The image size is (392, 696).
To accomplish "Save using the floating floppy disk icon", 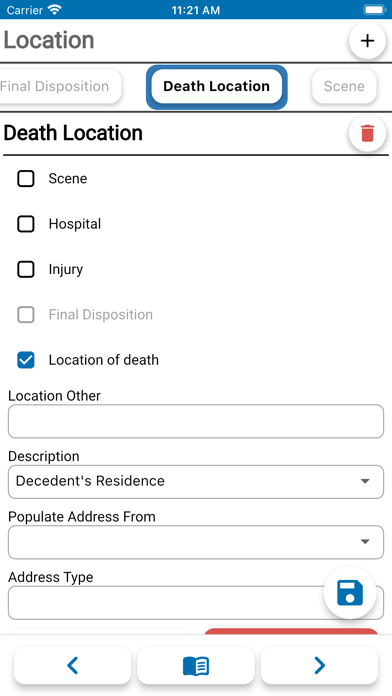I will (x=350, y=593).
